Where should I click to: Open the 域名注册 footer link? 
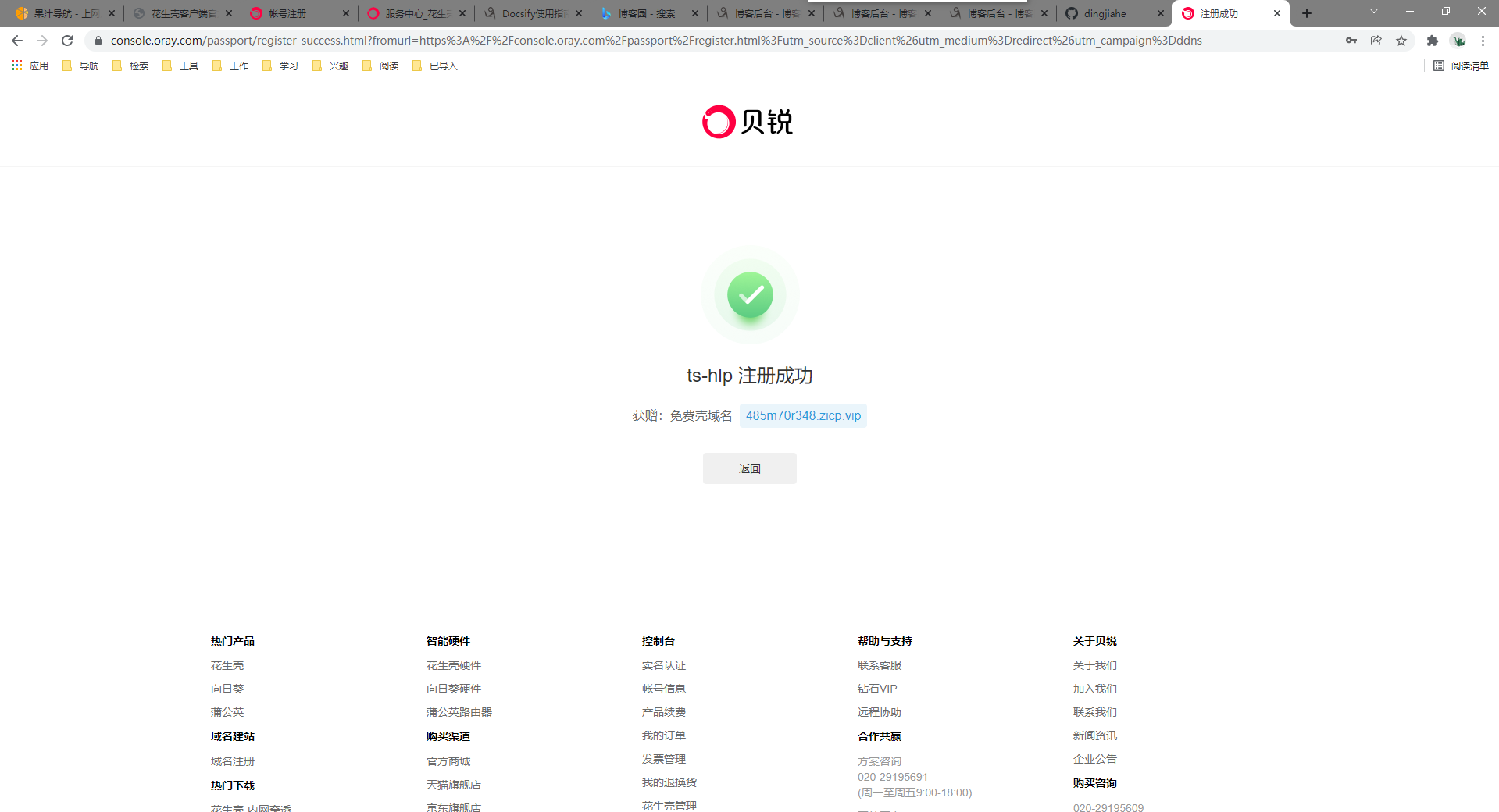tap(233, 761)
